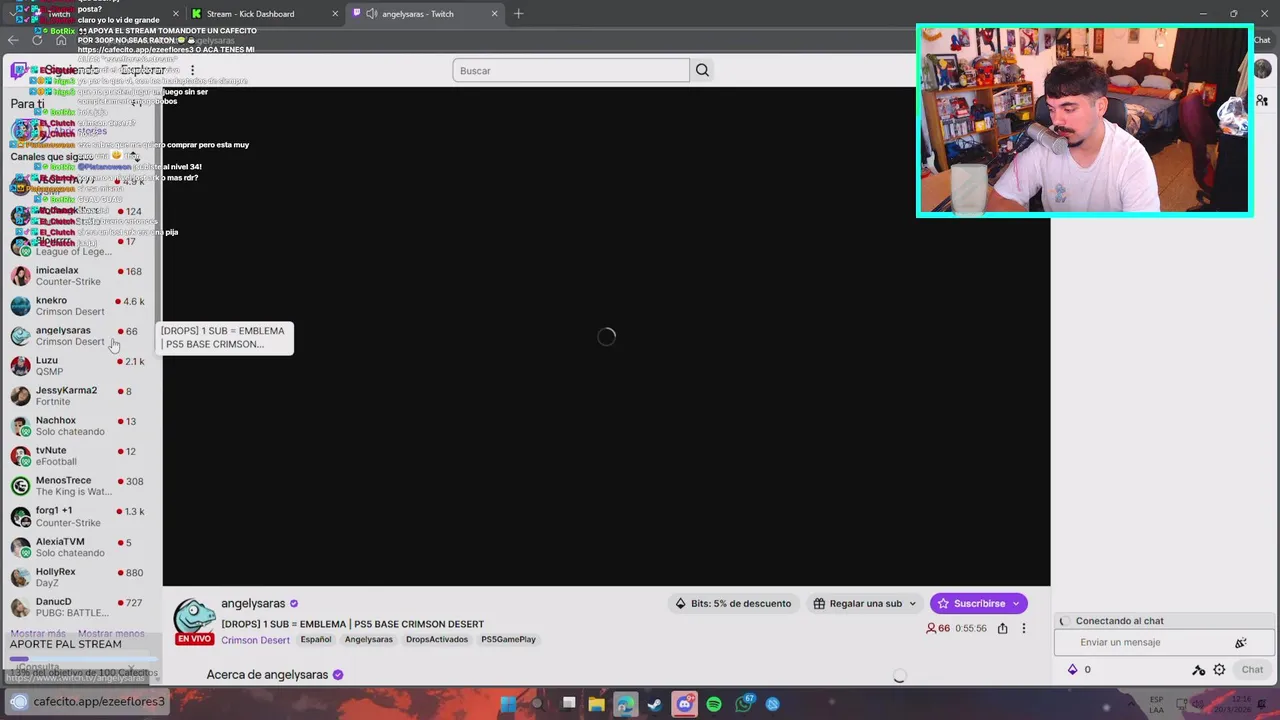Open imicaelax channel in sidebar
This screenshot has width=1280, height=720.
coord(80,276)
